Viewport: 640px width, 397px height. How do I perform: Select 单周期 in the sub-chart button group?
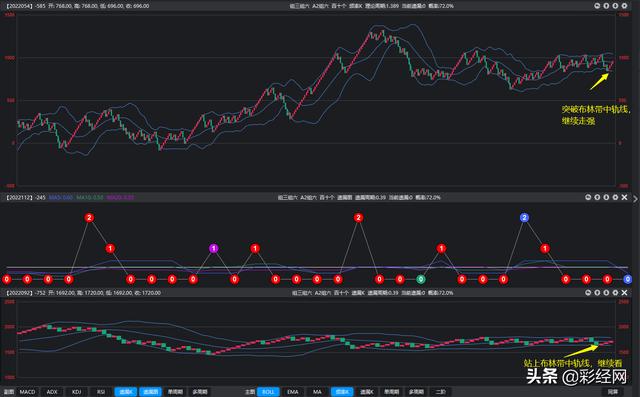175,392
